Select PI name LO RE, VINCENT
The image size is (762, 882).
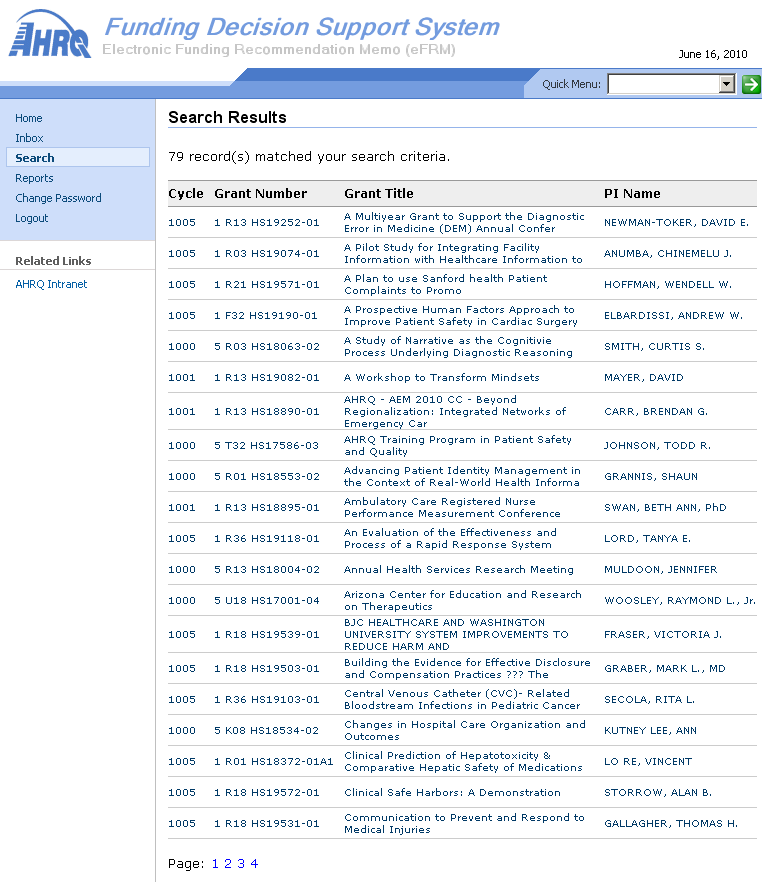(x=648, y=762)
